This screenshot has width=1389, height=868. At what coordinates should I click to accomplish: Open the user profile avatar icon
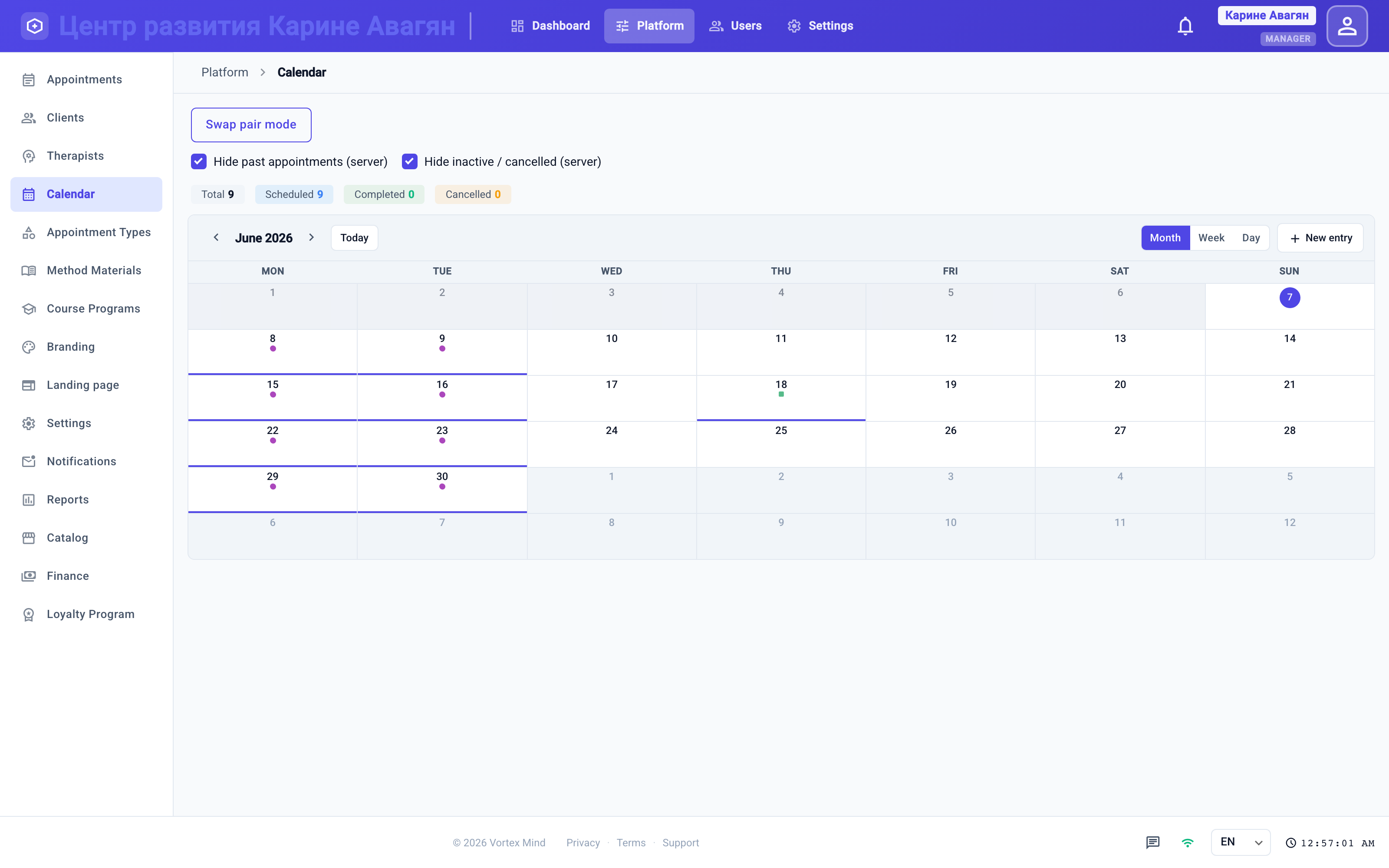[1347, 26]
